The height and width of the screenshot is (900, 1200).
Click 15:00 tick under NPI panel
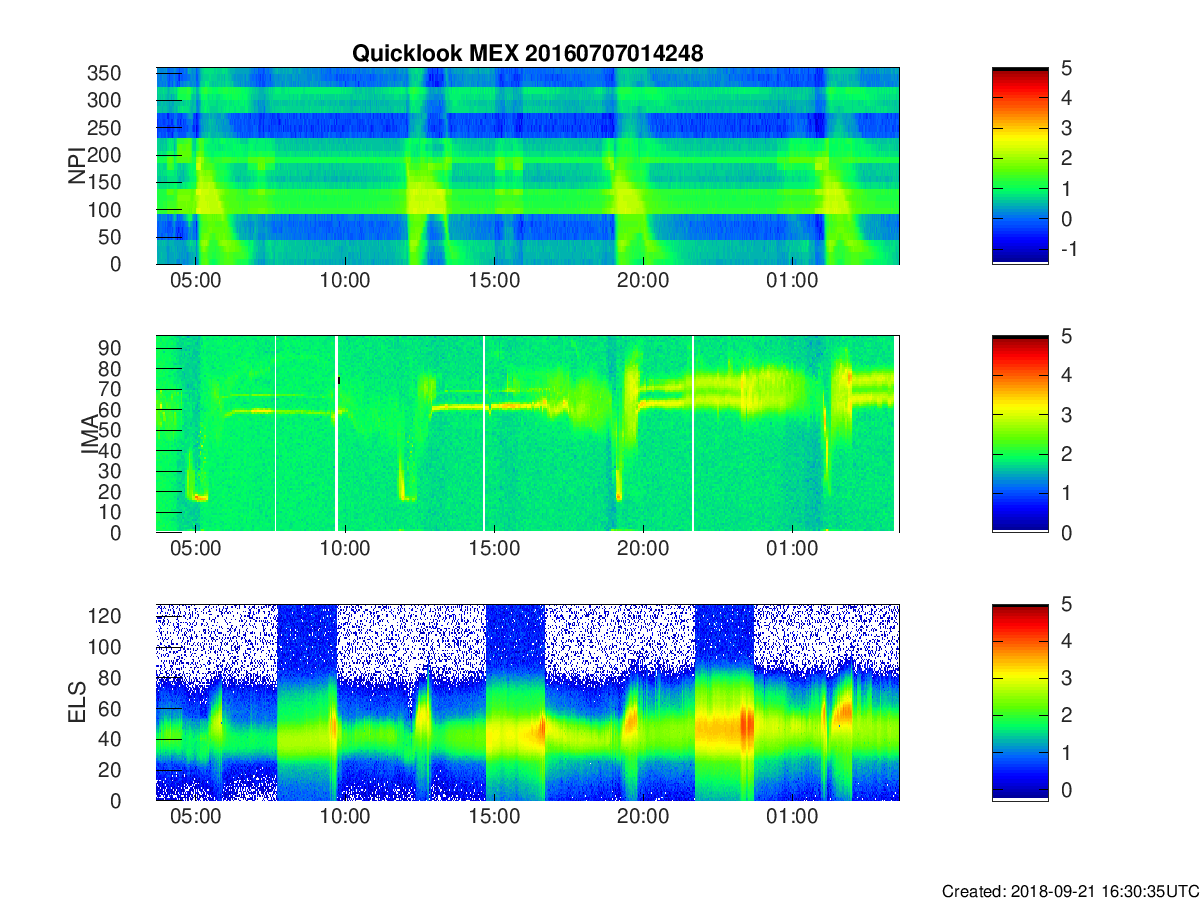pos(494,281)
